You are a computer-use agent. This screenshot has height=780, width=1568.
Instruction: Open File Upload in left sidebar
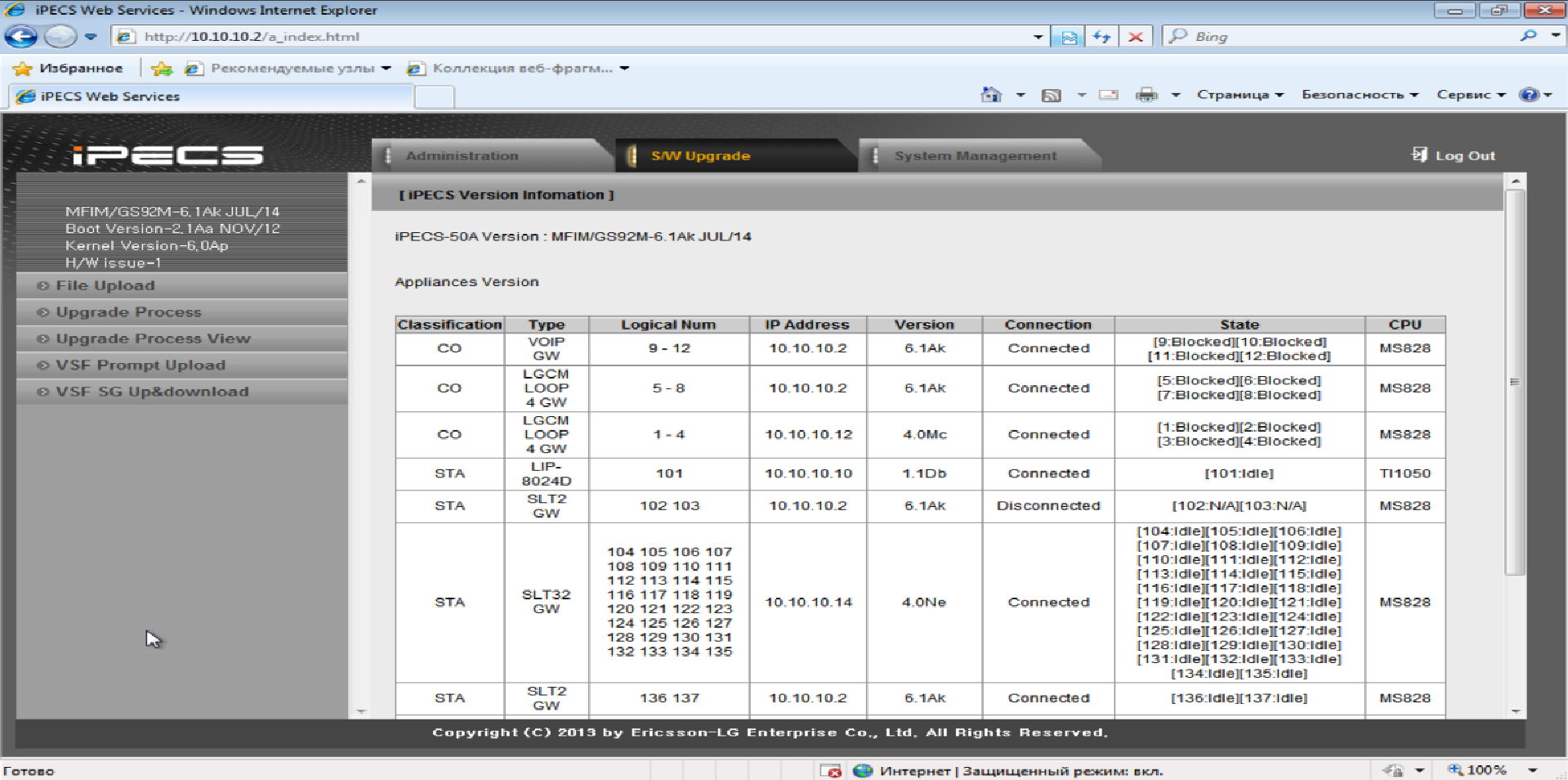(x=105, y=285)
